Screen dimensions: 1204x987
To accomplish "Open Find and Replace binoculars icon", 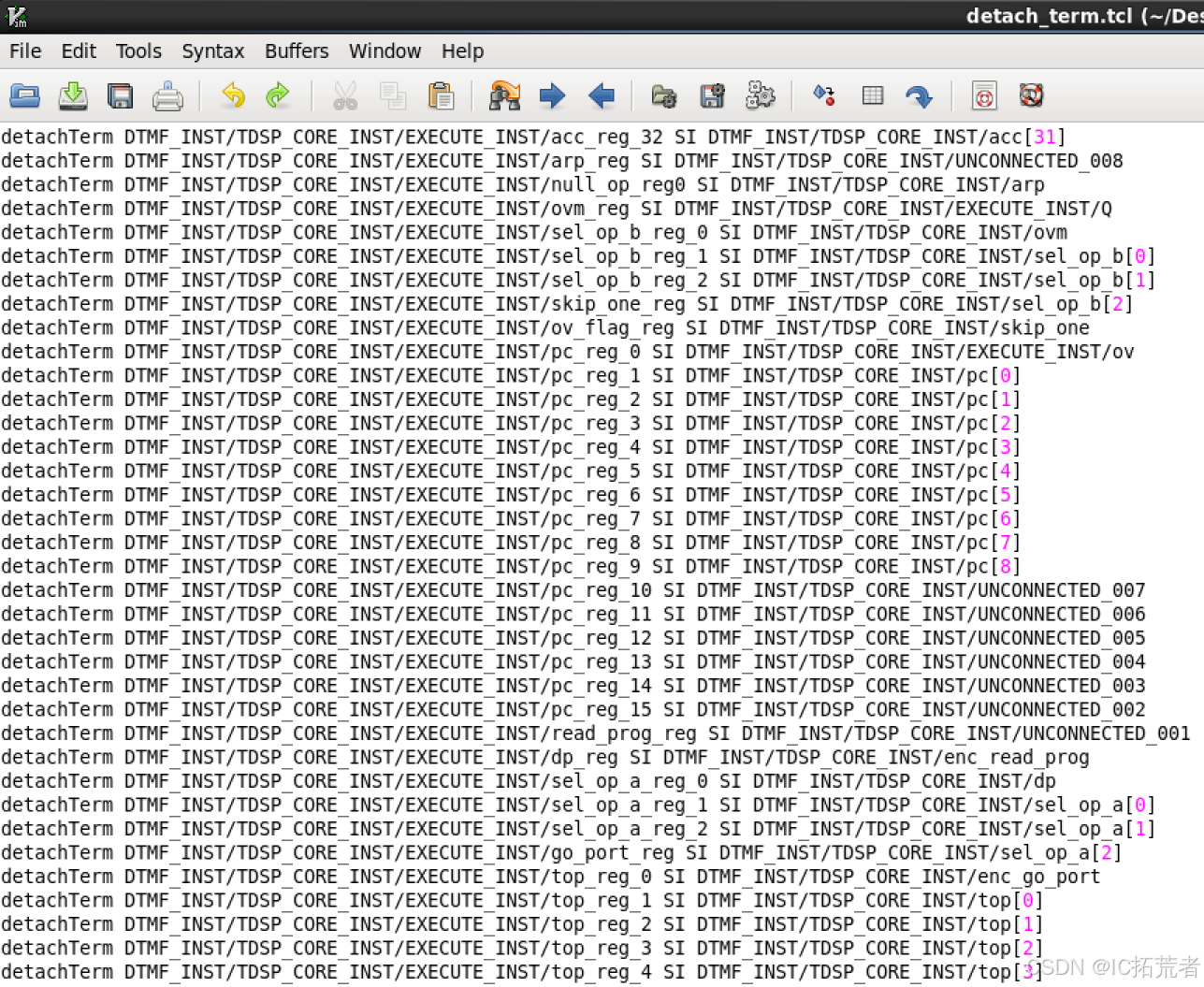I will [x=504, y=95].
